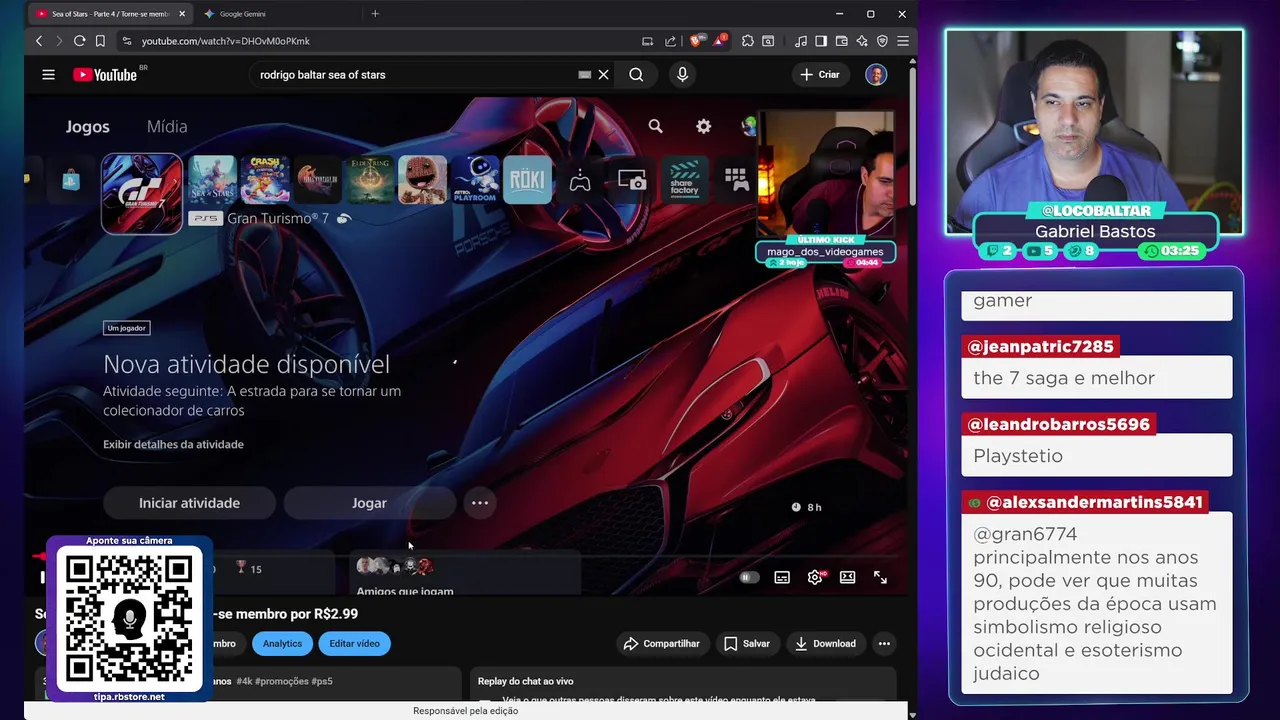Open the YouTube account avatar menu

click(876, 75)
